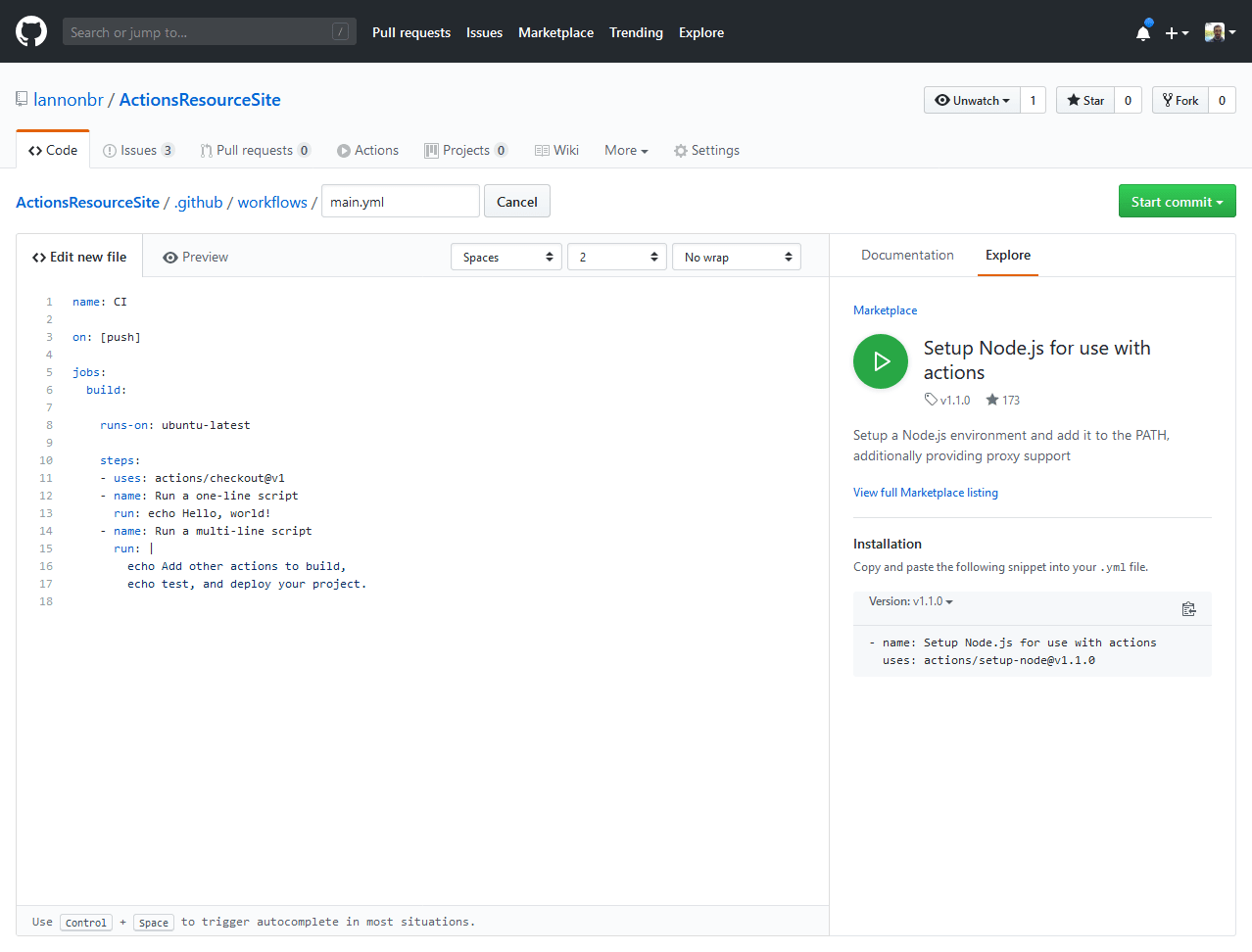Click the repository book icon beside lannonbr
The height and width of the screenshot is (952, 1252).
22,99
